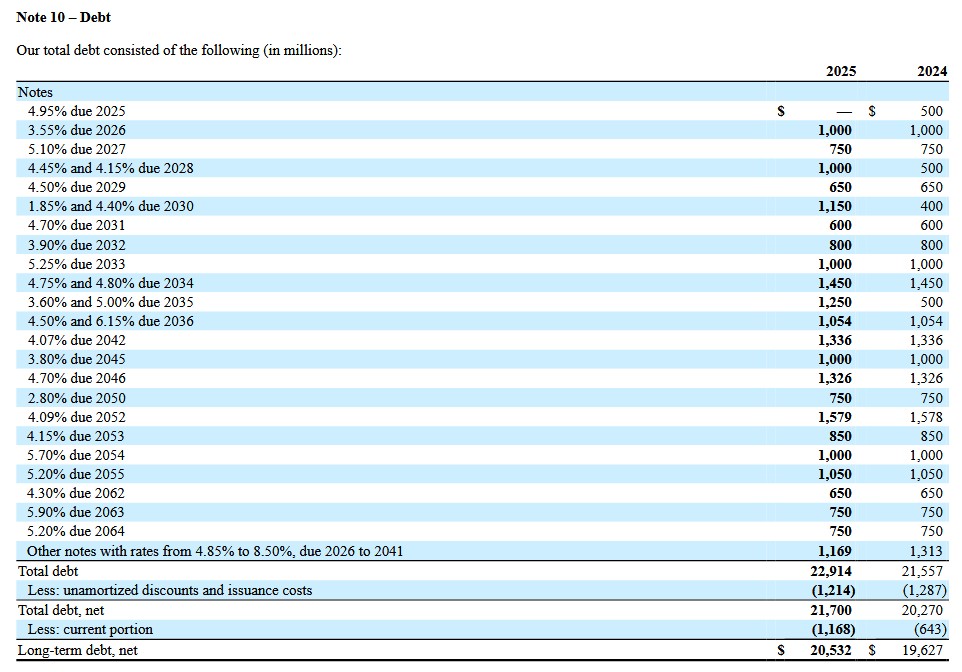
Task: Select the 3.60% and 5.00% due 2035 label
Action: click(x=110, y=302)
